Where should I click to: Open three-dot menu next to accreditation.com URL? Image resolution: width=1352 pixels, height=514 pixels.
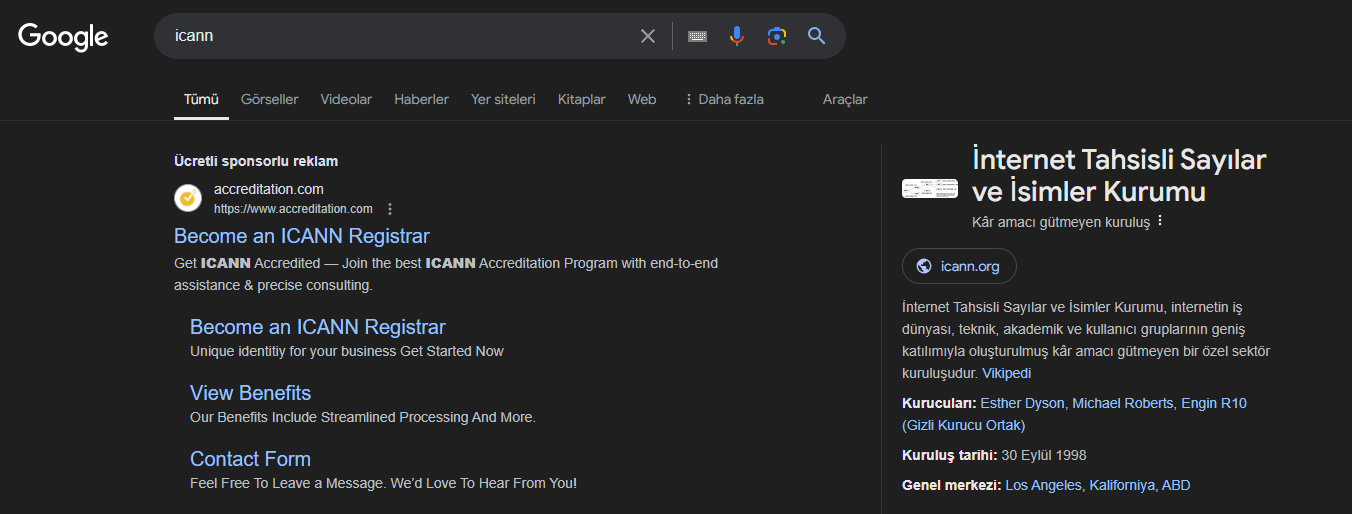(x=390, y=209)
